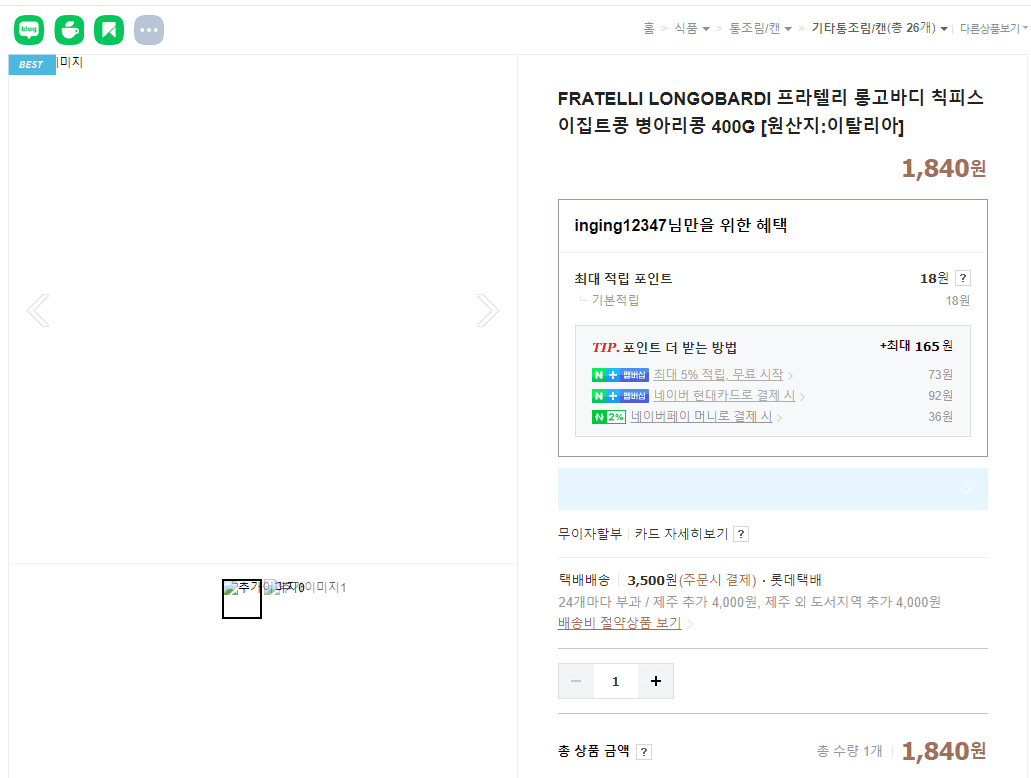Open the 다른상품보기 dropdown
This screenshot has height=778, width=1031.
991,28
